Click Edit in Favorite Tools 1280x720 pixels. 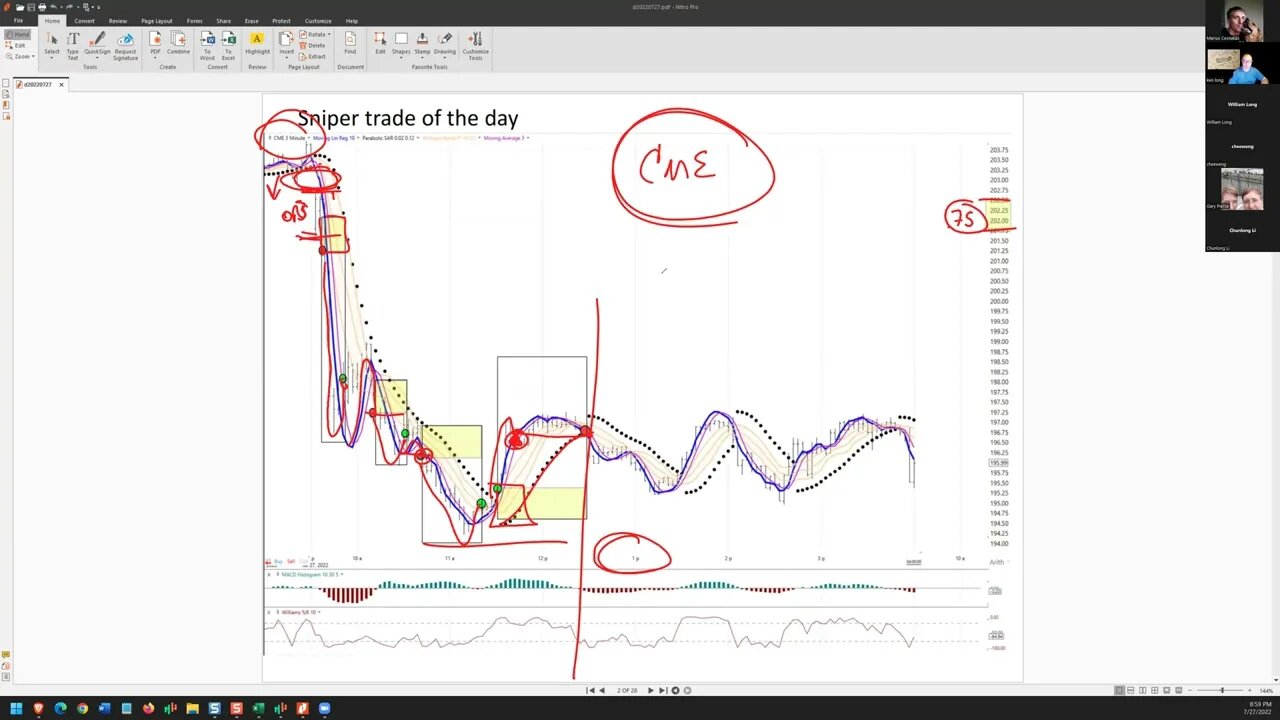(x=380, y=43)
